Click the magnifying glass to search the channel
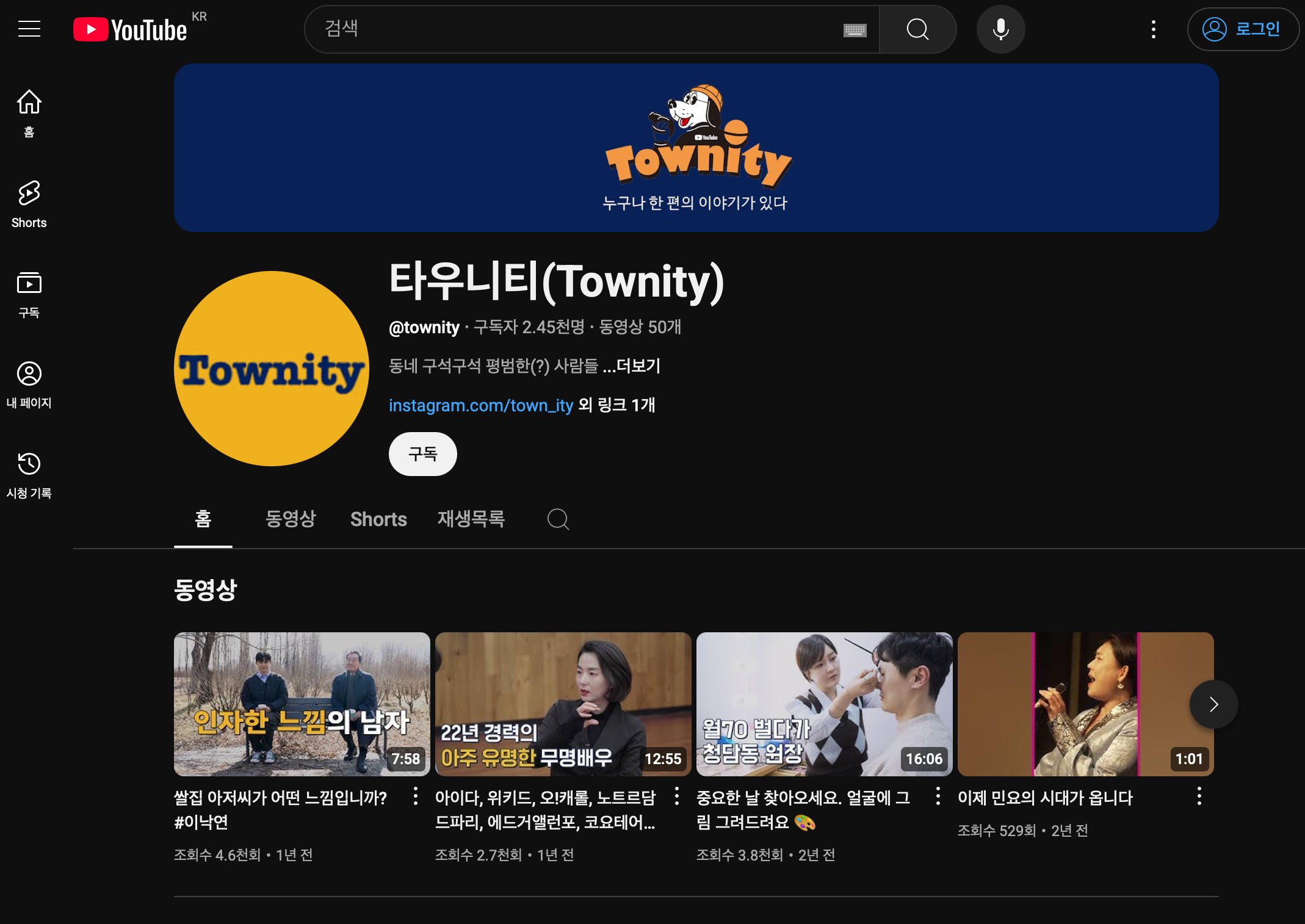 917,29
